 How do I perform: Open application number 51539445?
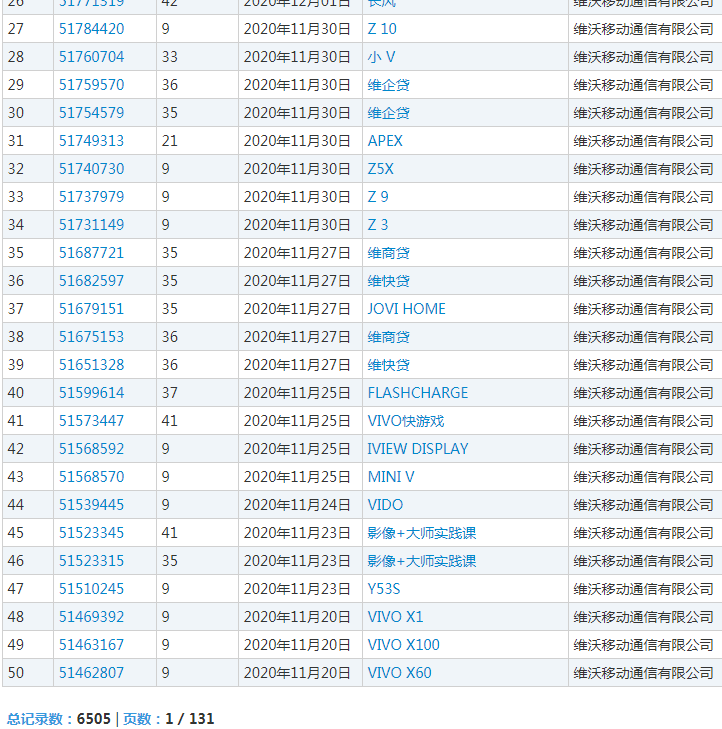(x=91, y=504)
